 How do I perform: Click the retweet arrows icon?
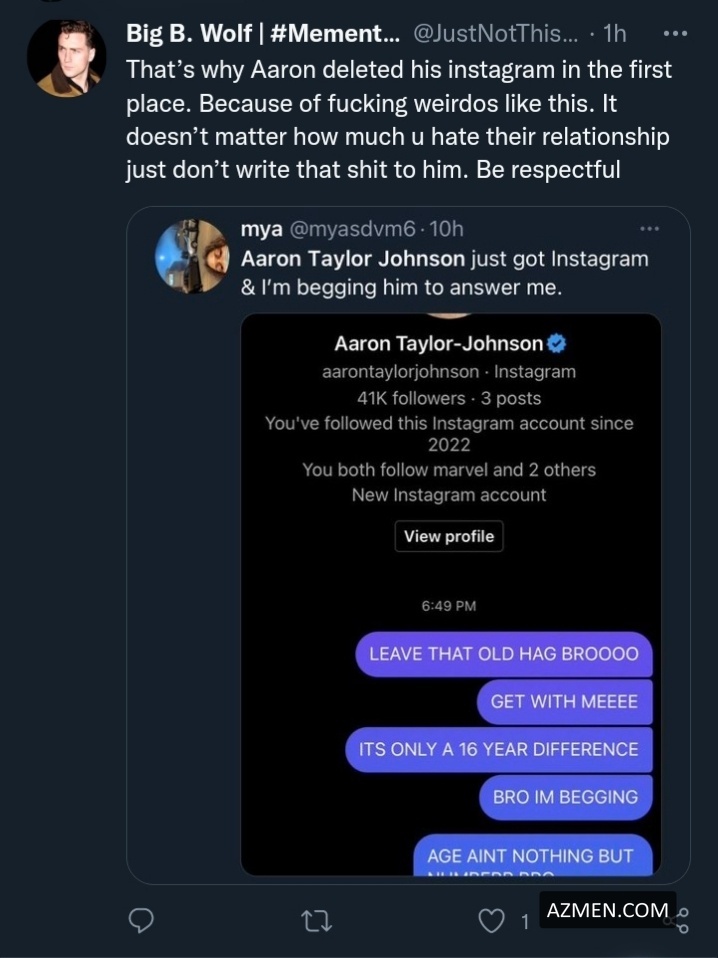point(317,921)
